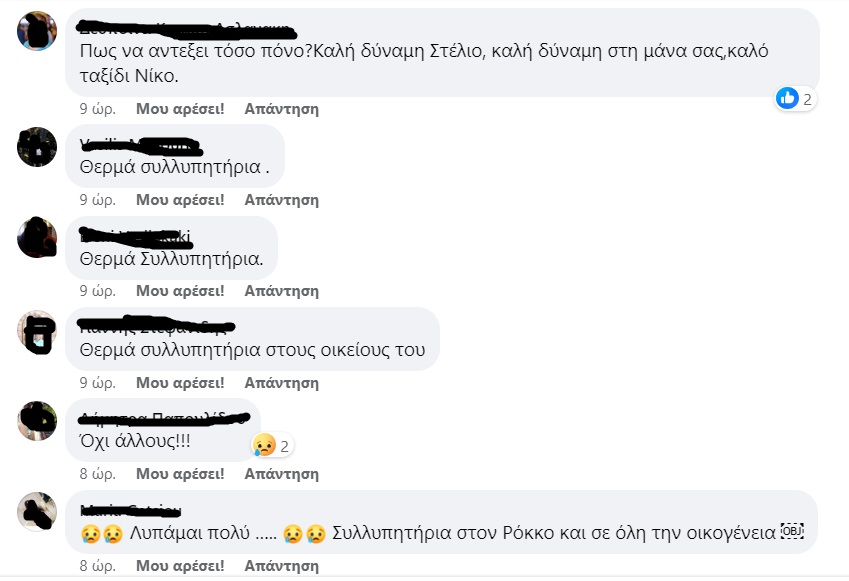Image resolution: width=849 pixels, height=581 pixels.
Task: Open profile picture beside 'Θερμά Συλλυπητήρια.' comment
Action: tap(37, 238)
